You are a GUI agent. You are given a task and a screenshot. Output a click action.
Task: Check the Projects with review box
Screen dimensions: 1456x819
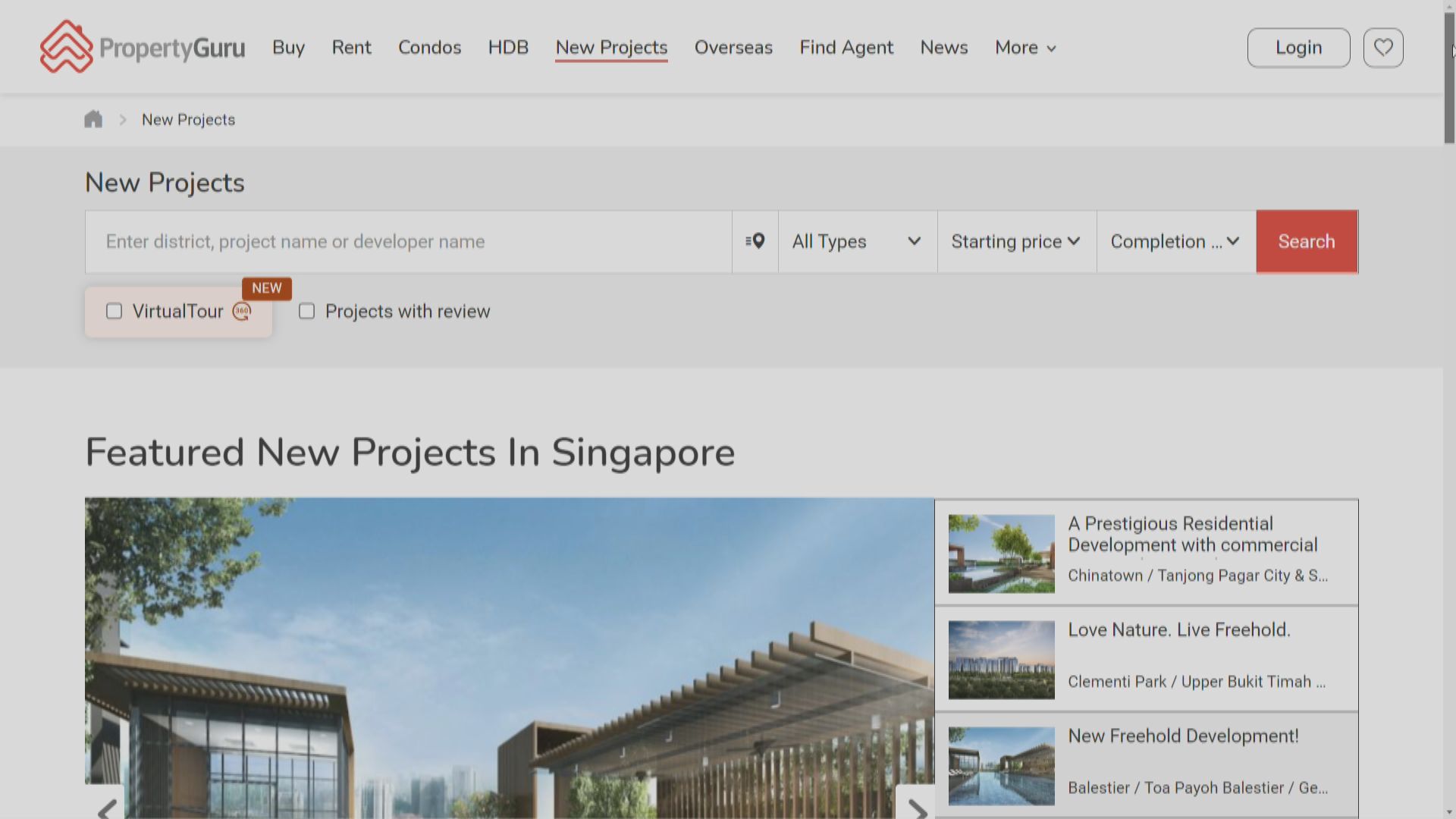pos(306,311)
